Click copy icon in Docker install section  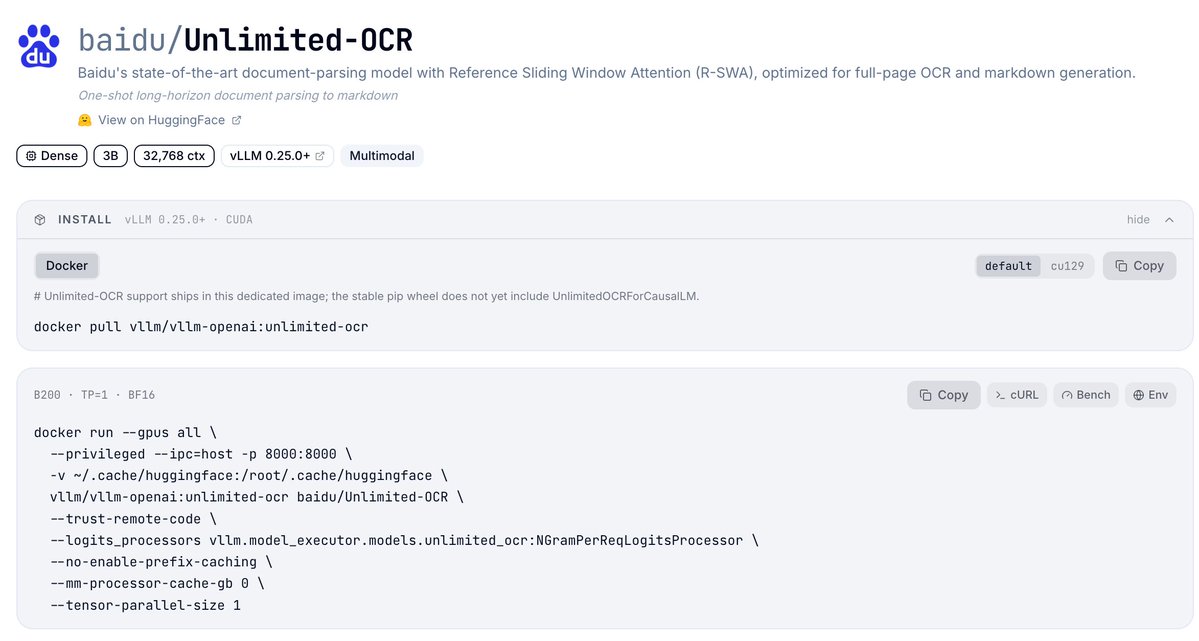point(1121,266)
